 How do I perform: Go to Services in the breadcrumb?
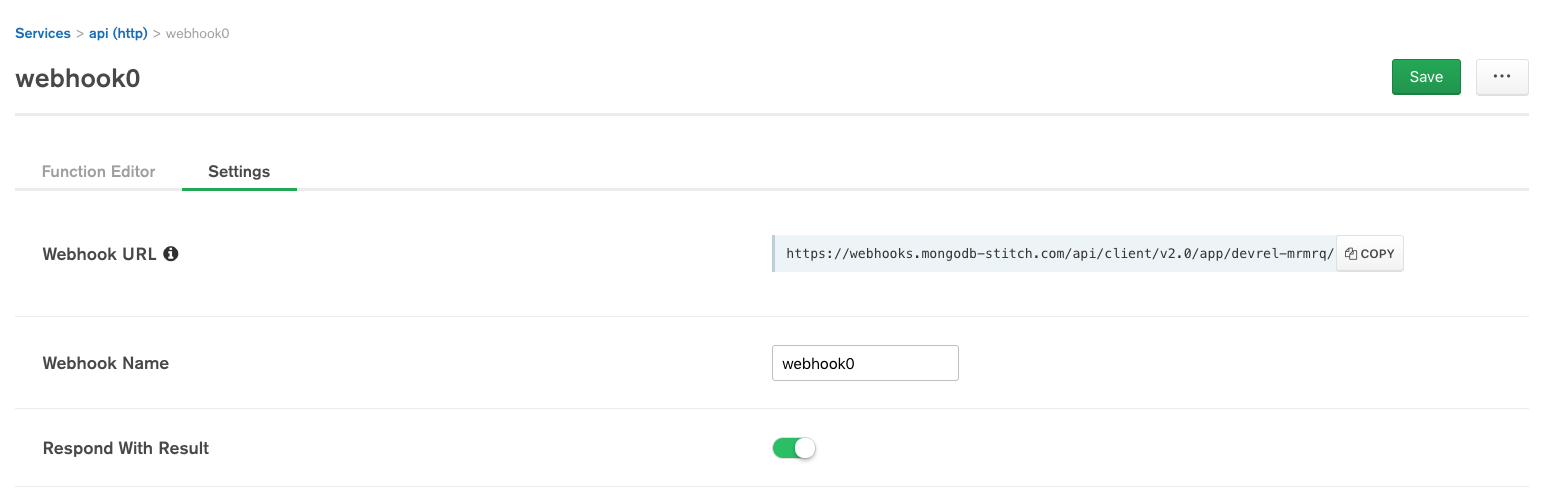pyautogui.click(x=43, y=34)
